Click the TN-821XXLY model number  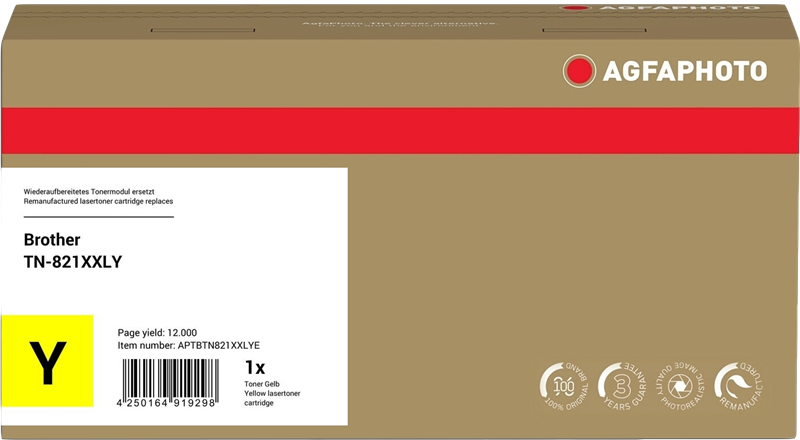tap(73, 262)
